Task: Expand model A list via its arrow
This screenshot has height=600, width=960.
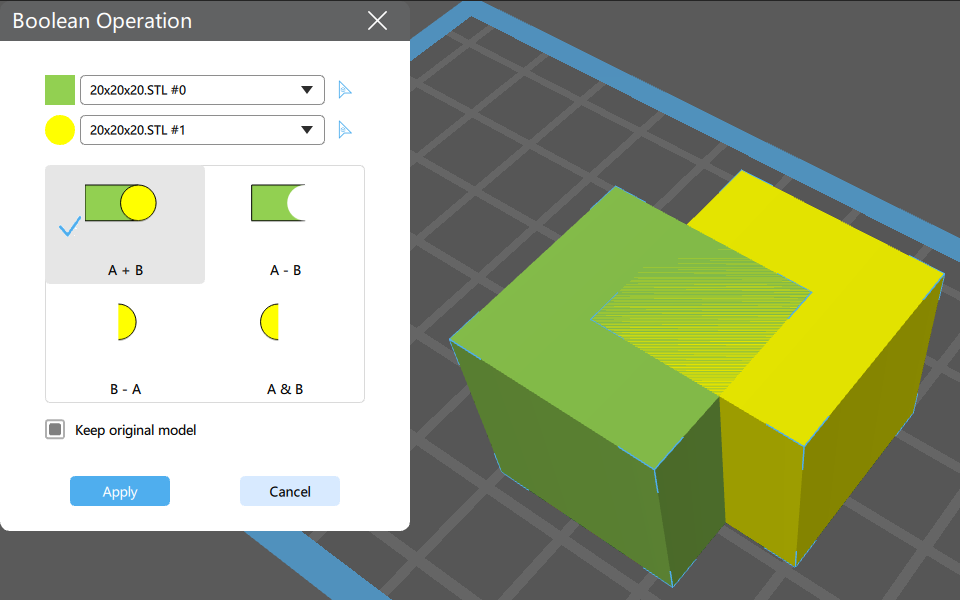Action: pyautogui.click(x=307, y=90)
